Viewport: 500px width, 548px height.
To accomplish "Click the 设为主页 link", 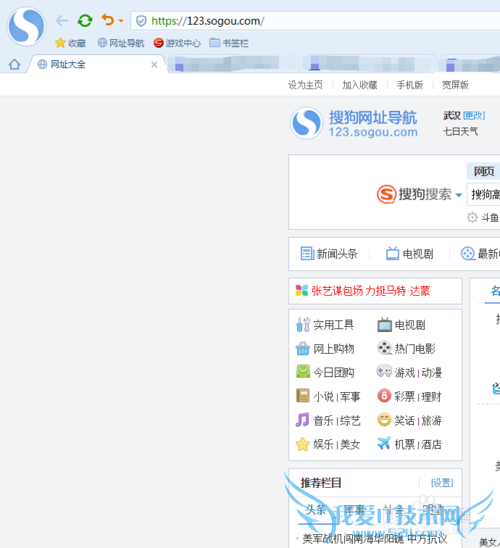I will [x=305, y=85].
